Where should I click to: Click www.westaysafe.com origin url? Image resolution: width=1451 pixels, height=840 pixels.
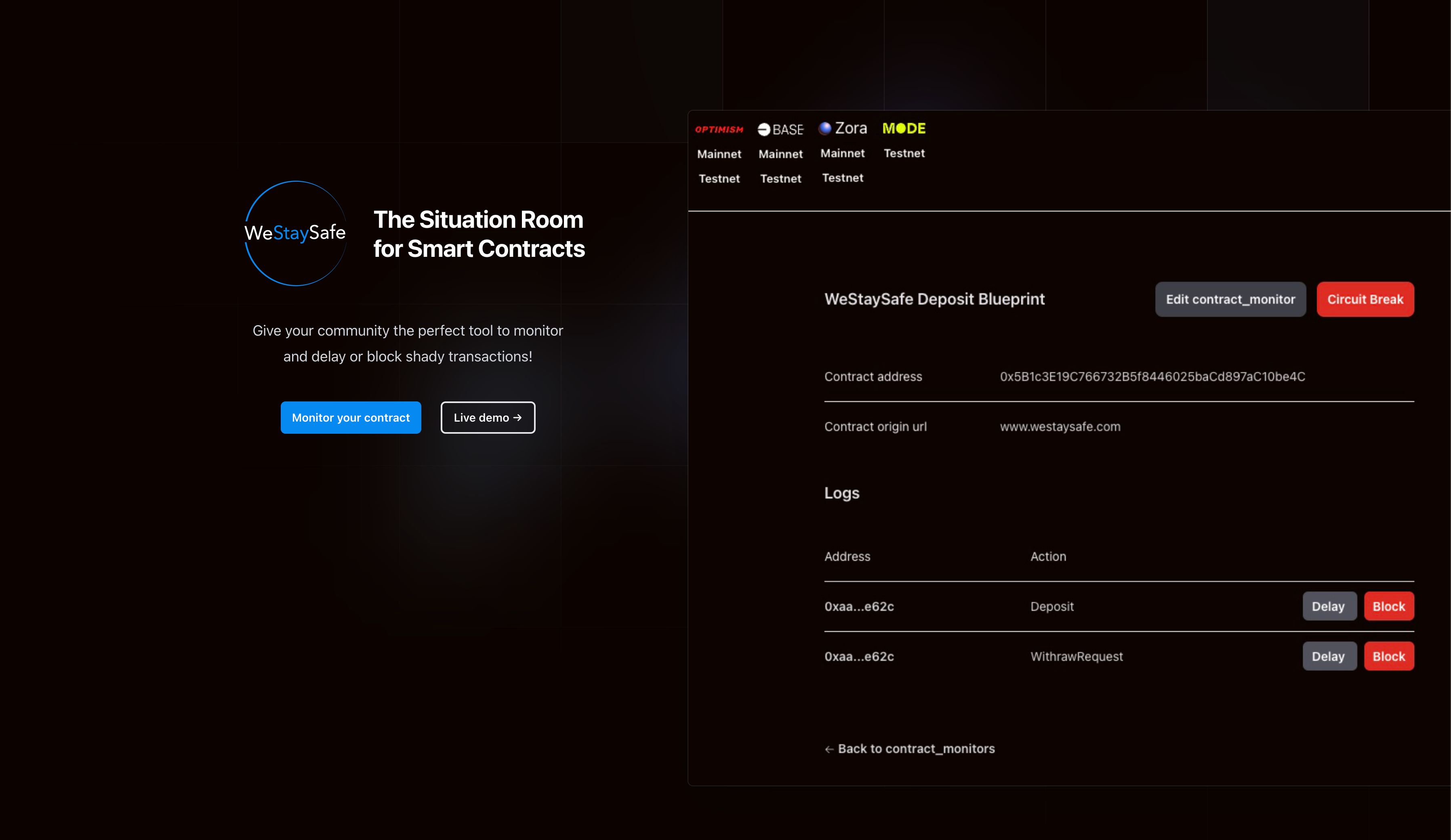1060,426
